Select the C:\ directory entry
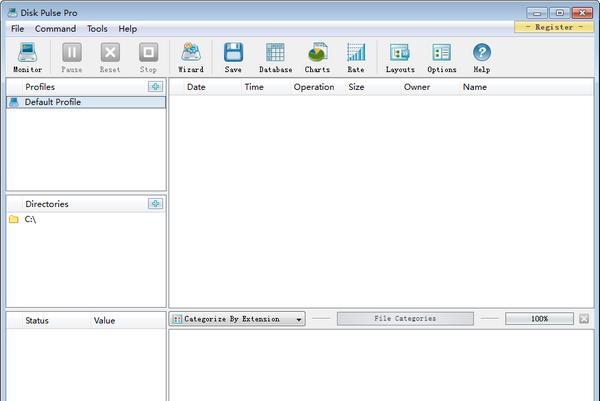The width and height of the screenshot is (600, 401). click(x=86, y=219)
